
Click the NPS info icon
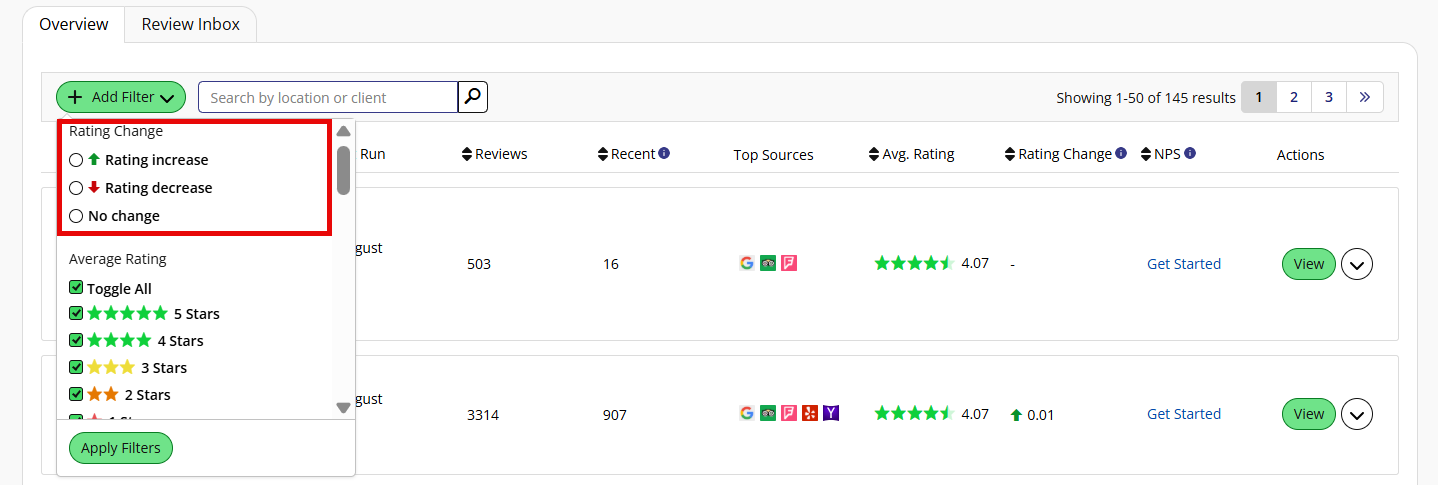click(x=1190, y=154)
